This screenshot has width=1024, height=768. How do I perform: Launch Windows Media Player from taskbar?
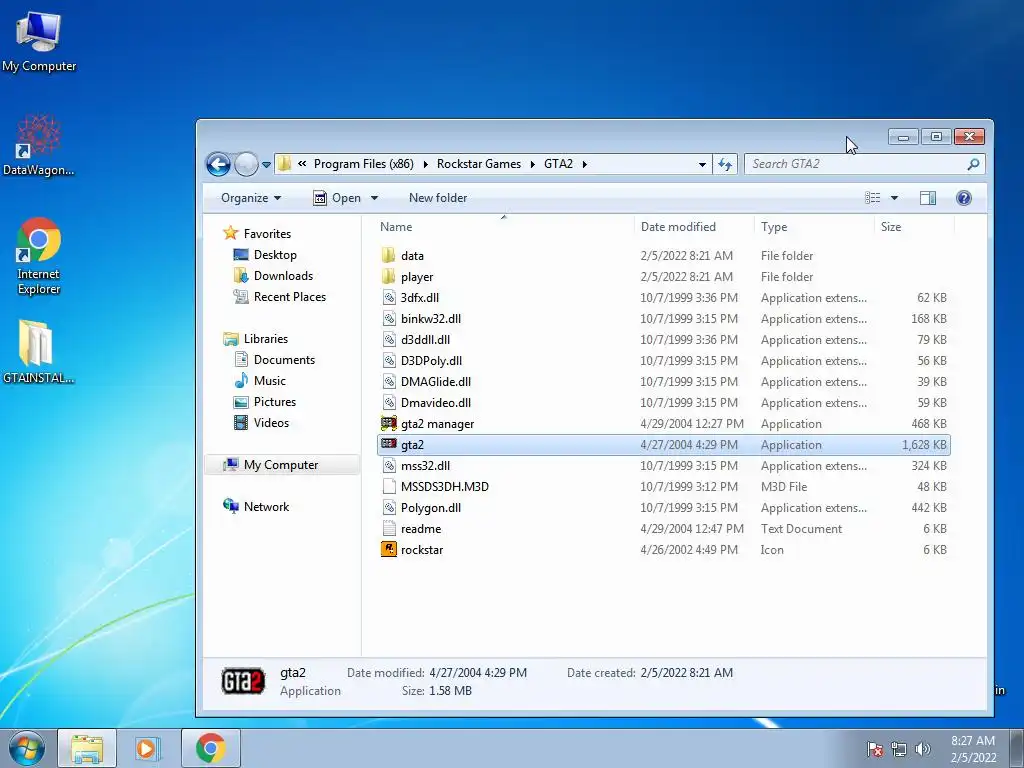tap(148, 748)
